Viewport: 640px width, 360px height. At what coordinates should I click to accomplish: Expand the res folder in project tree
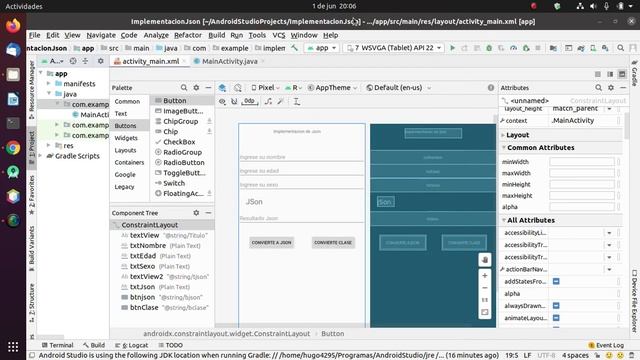pyautogui.click(x=49, y=145)
